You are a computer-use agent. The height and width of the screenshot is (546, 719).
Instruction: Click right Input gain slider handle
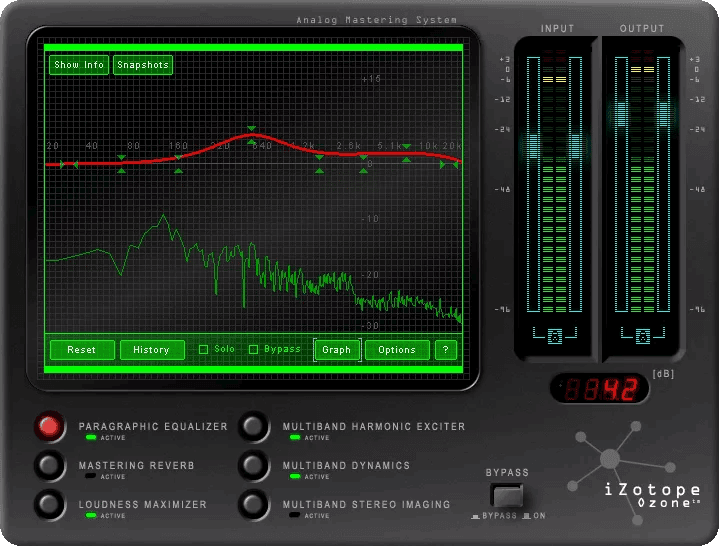(x=575, y=146)
